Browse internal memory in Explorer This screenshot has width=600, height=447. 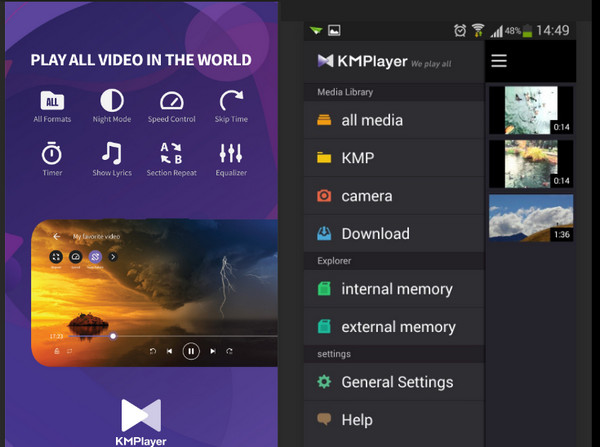(x=394, y=289)
